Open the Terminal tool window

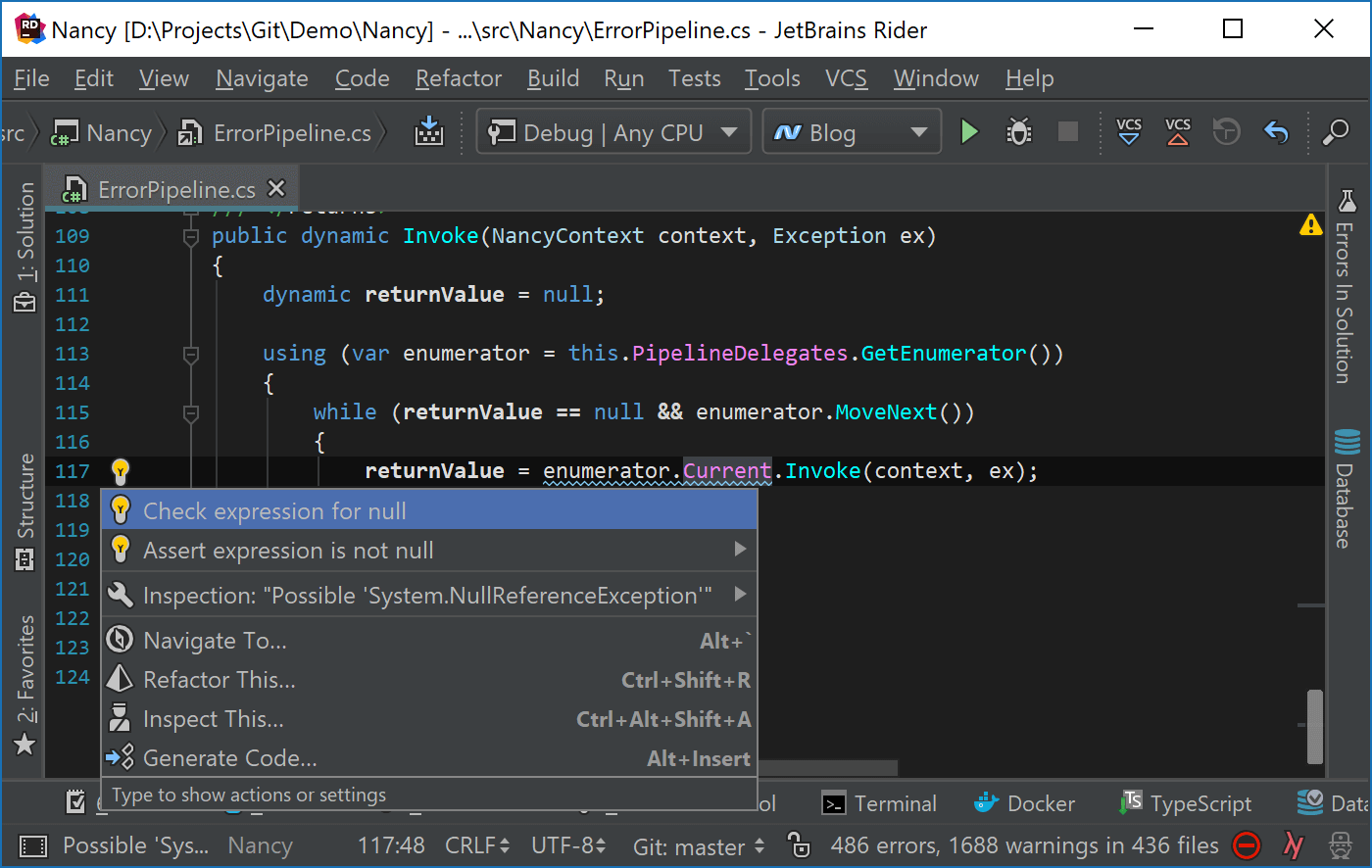[879, 803]
